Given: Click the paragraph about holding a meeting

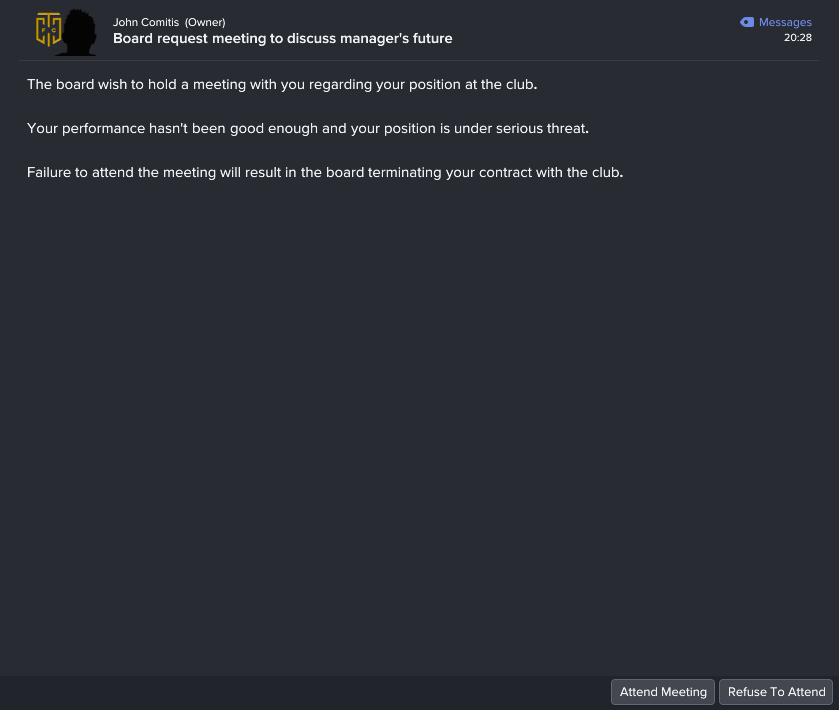Looking at the screenshot, I should click(282, 85).
